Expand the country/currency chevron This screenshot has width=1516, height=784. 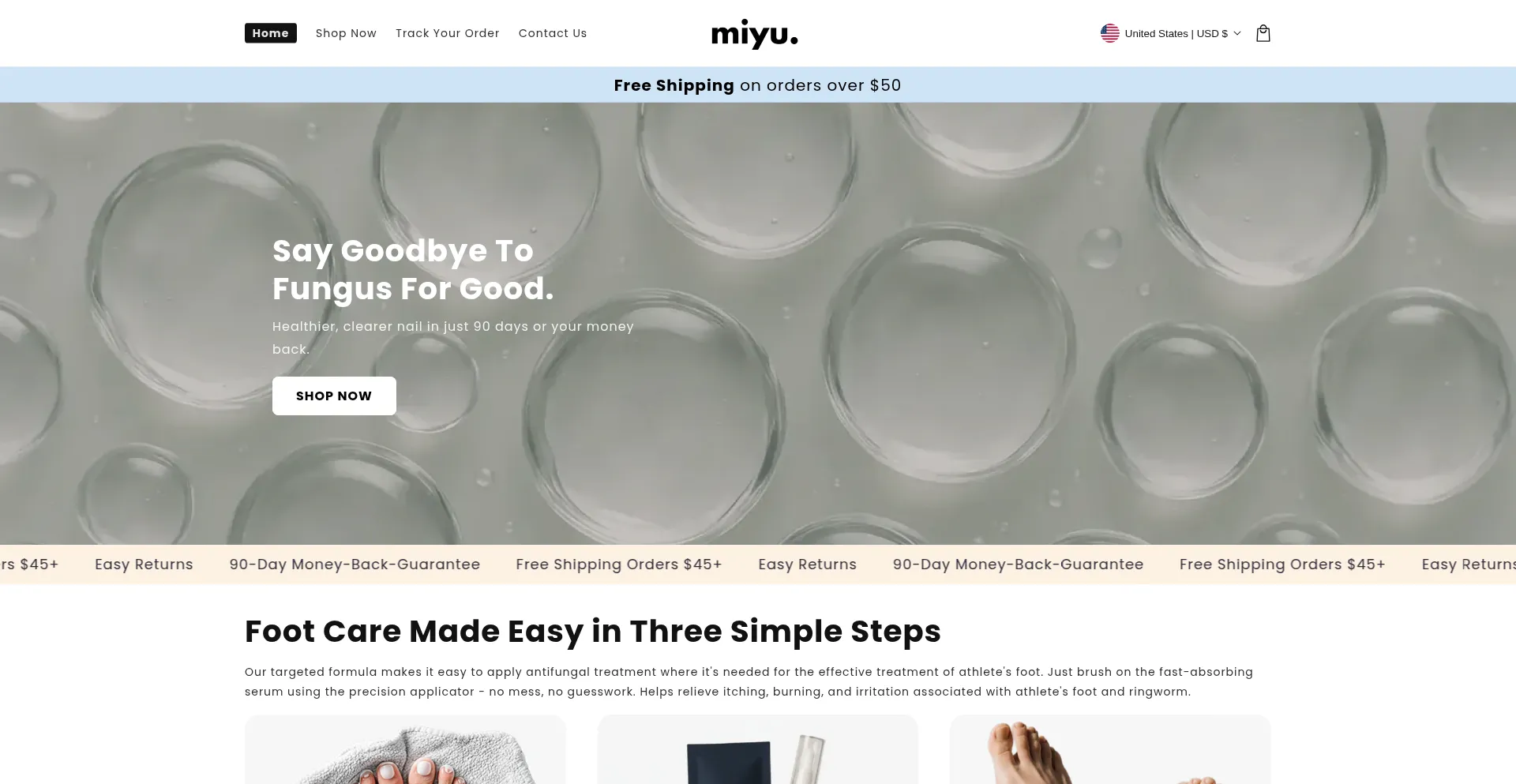1237,33
